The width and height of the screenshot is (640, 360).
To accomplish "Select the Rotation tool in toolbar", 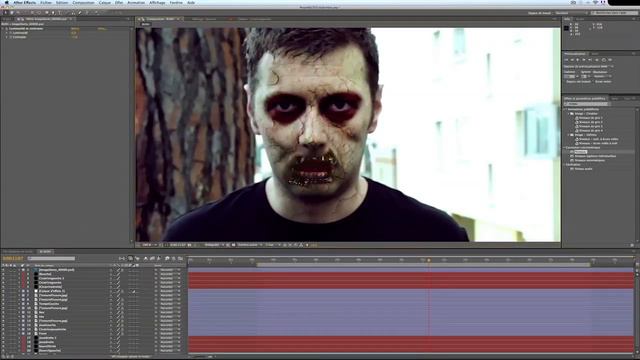I will (25, 13).
